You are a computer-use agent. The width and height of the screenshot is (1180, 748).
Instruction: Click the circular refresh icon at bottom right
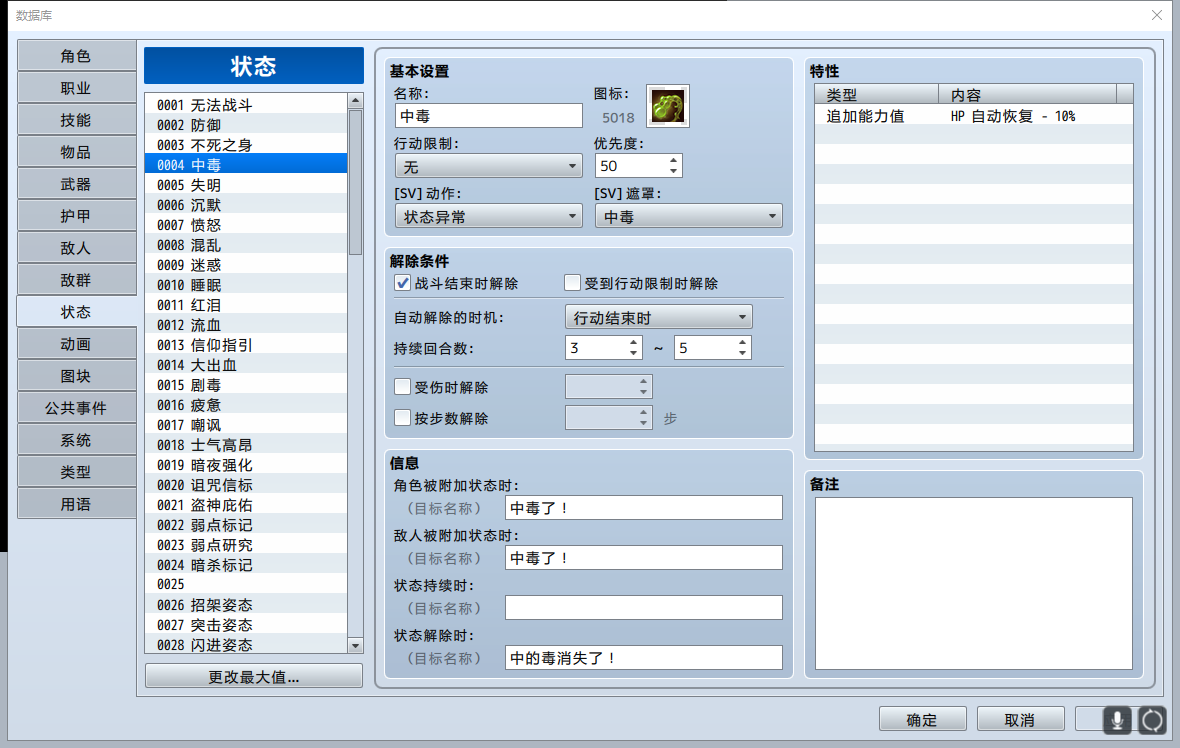pos(1151,720)
